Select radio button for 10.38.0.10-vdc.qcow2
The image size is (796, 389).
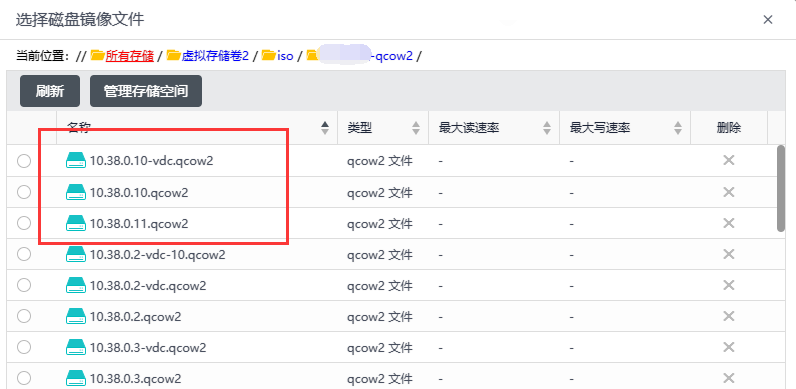[24, 161]
